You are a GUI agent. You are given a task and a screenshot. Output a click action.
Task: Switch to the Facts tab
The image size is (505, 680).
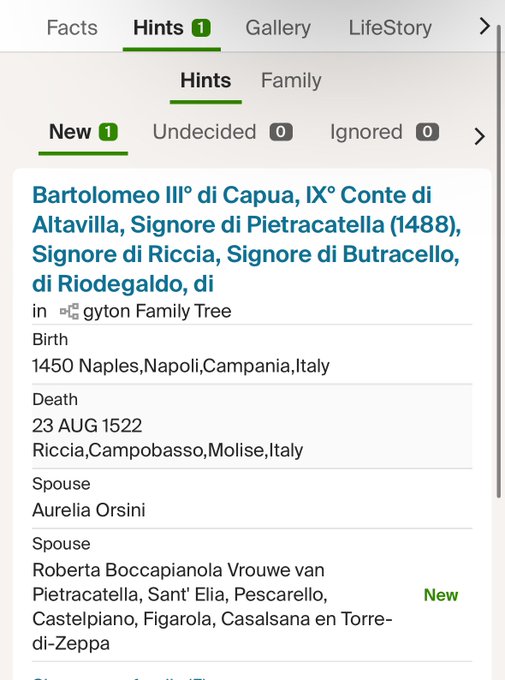click(x=72, y=28)
